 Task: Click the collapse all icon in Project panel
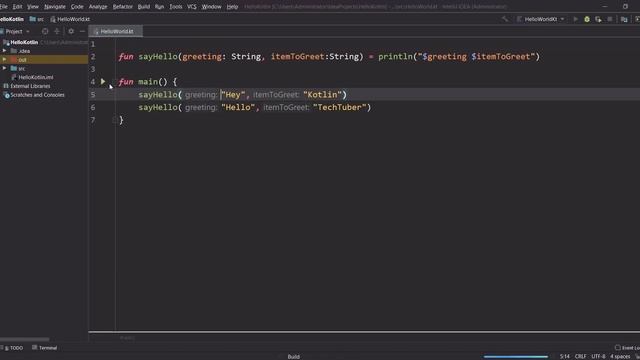pyautogui.click(x=57, y=31)
